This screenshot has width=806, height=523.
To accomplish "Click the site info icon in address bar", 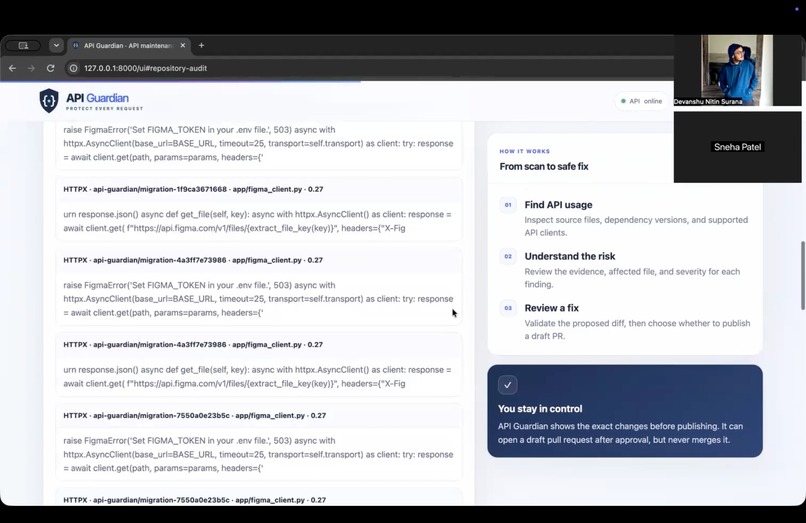I will (74, 68).
